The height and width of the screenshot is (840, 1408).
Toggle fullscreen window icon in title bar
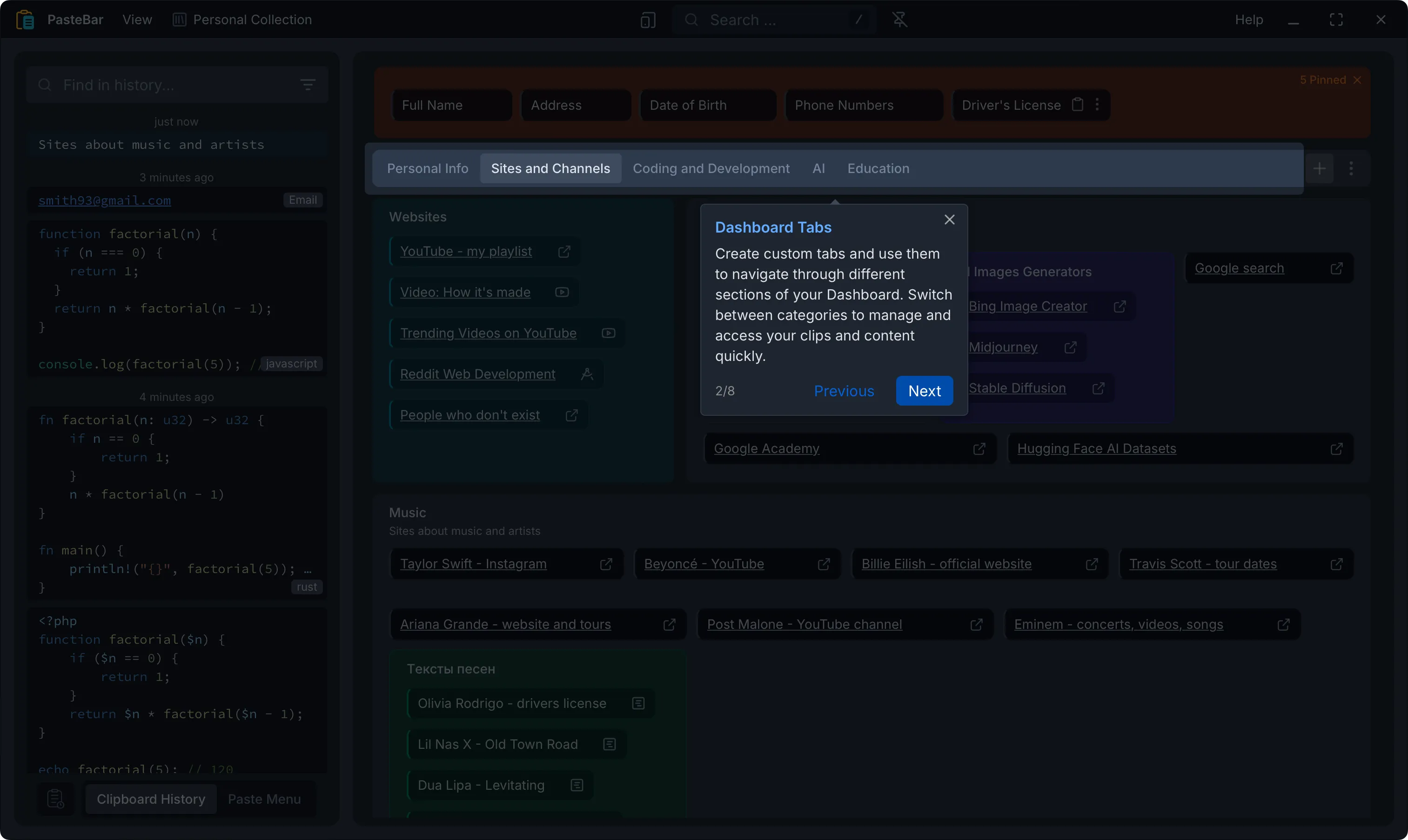(1335, 20)
